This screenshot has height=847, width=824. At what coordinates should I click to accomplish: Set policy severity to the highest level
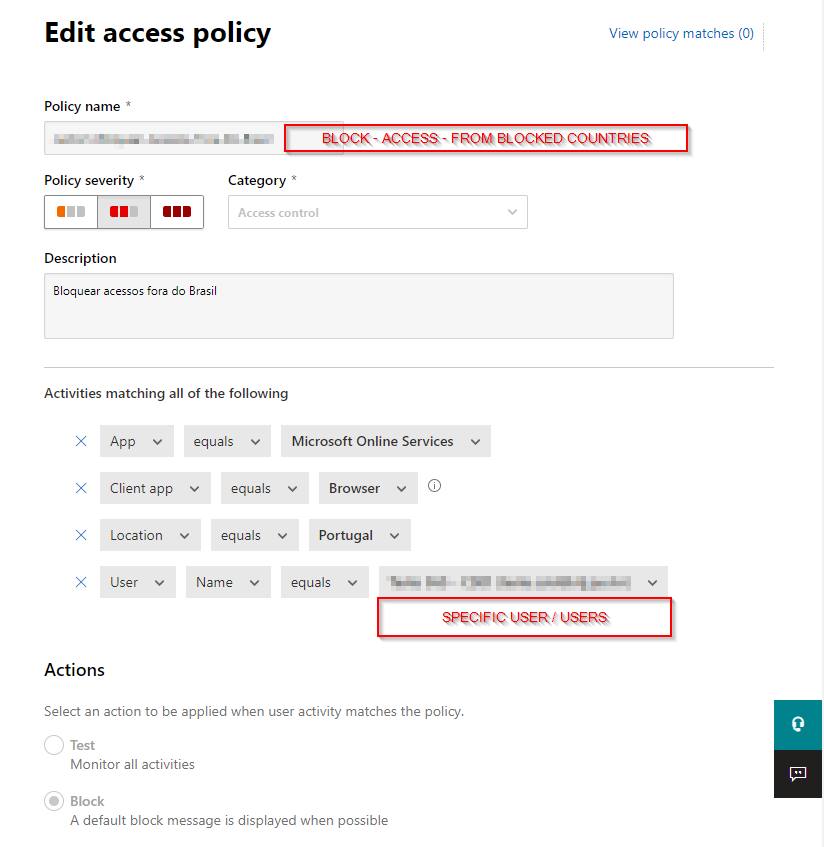tap(177, 211)
